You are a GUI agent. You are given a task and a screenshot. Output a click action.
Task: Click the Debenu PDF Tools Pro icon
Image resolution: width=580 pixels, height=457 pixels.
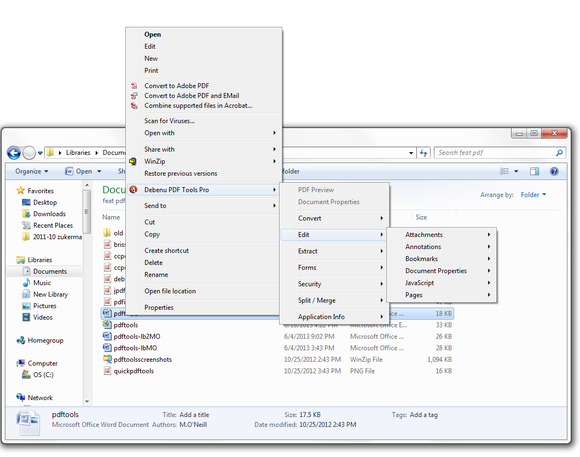(133, 190)
